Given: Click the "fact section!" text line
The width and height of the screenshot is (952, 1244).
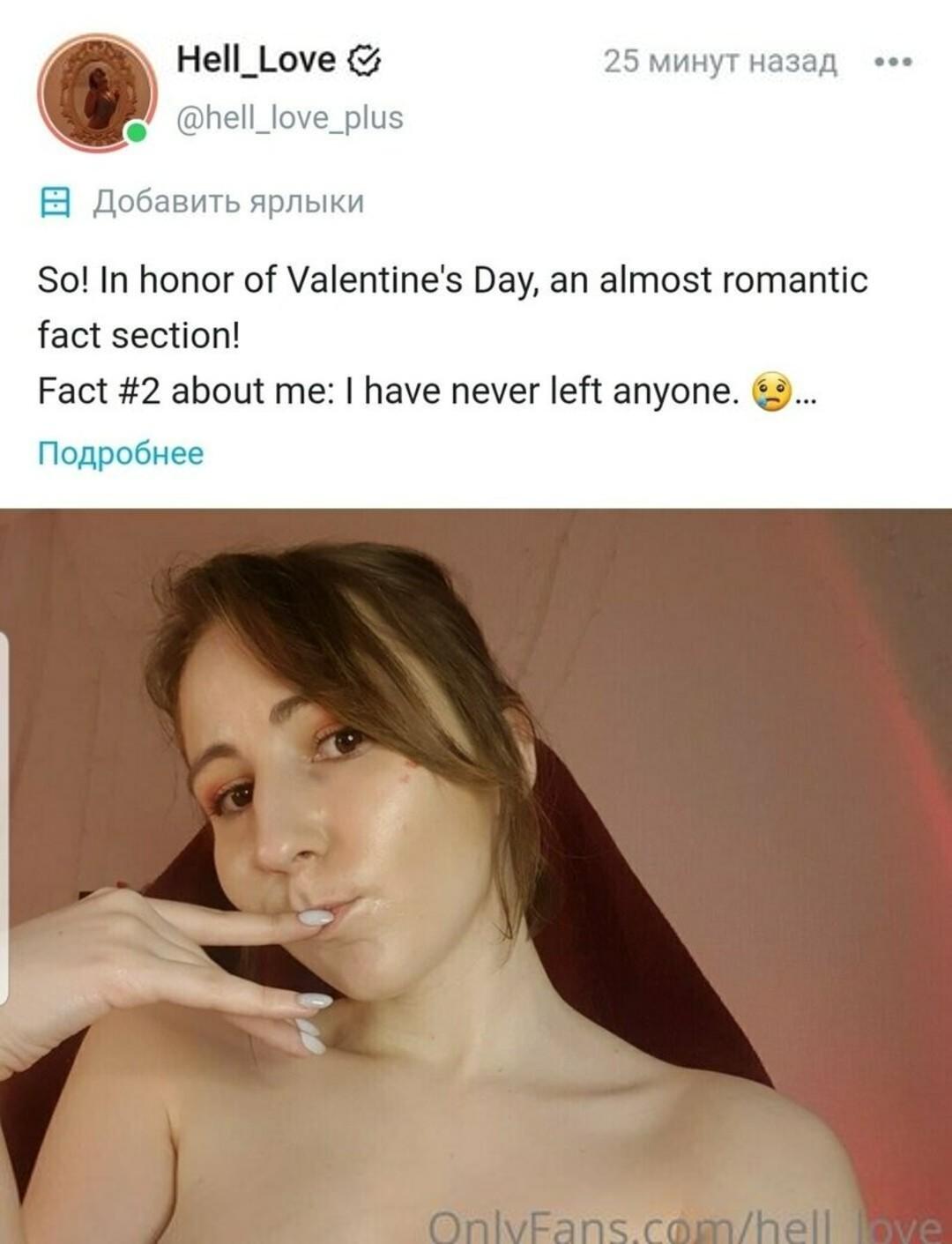Looking at the screenshot, I should (138, 336).
